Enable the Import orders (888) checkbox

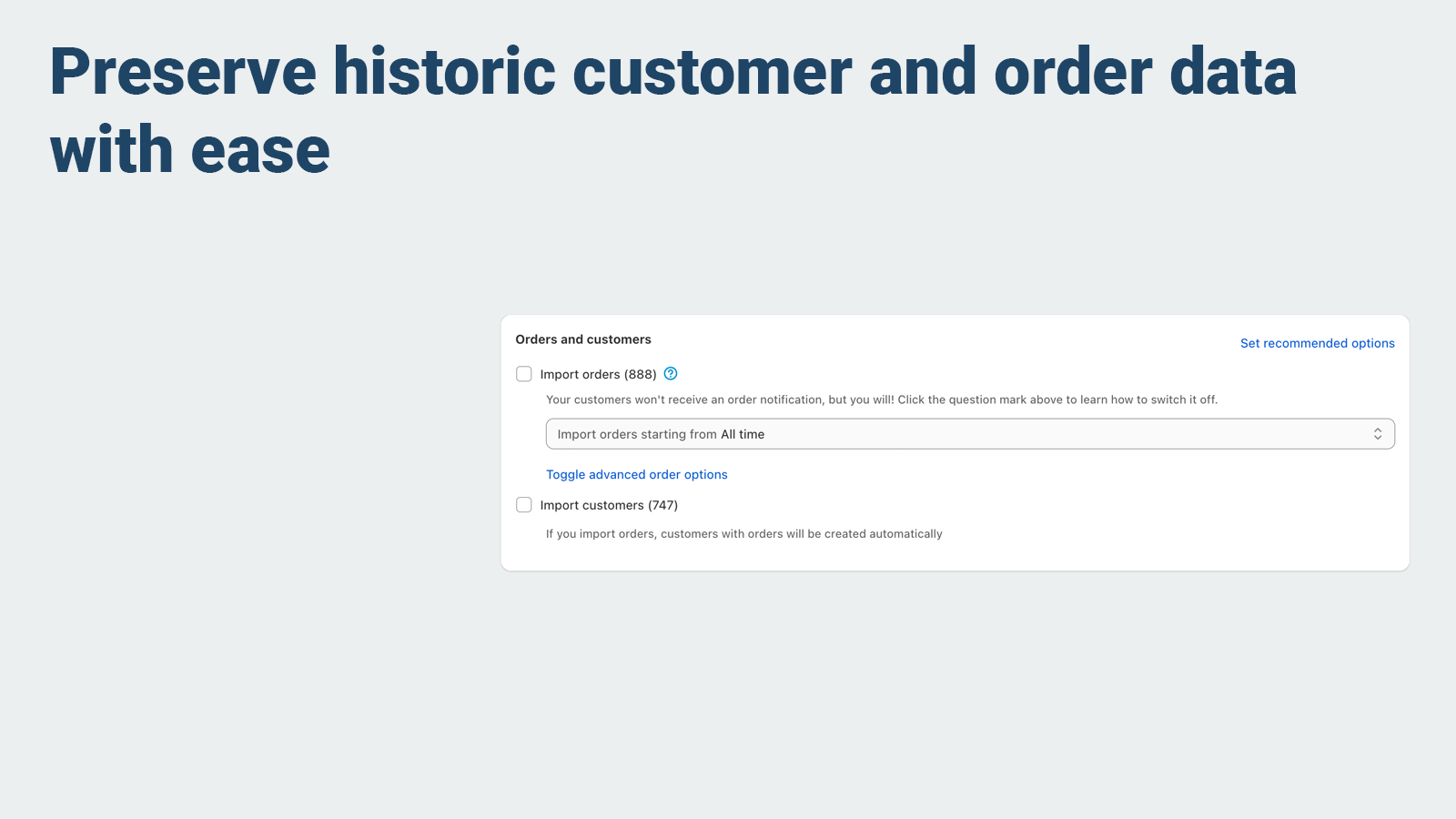[x=523, y=373]
